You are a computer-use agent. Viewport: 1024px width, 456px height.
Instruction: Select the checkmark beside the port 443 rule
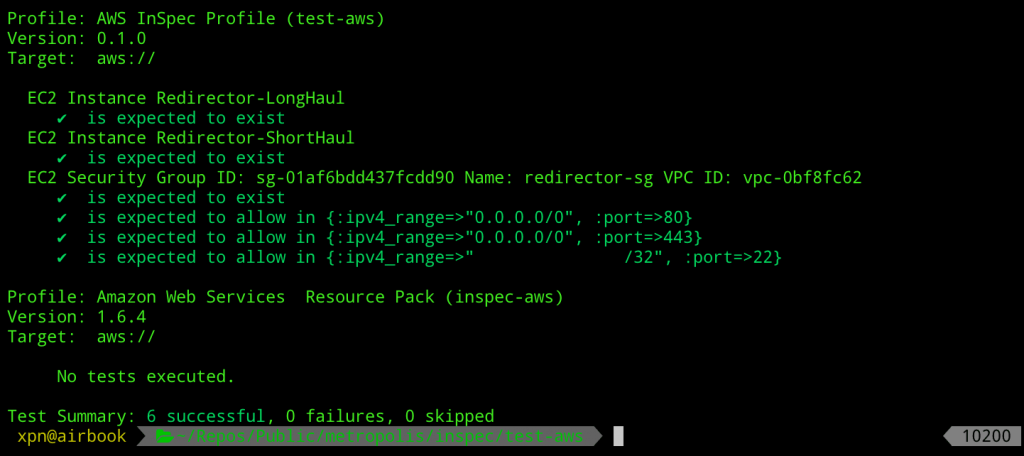tap(62, 238)
